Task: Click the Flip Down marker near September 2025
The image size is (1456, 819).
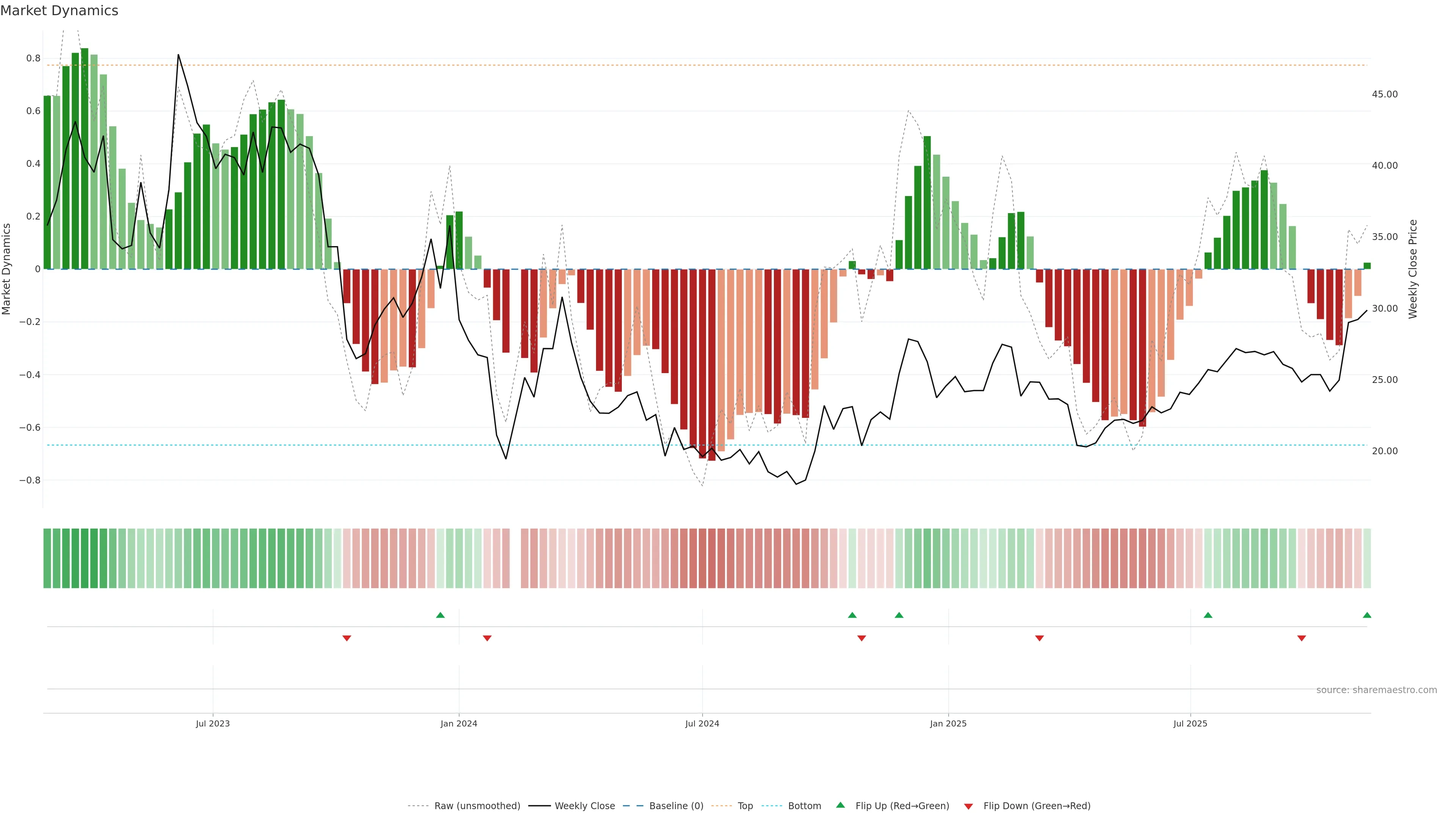Action: point(1302,638)
